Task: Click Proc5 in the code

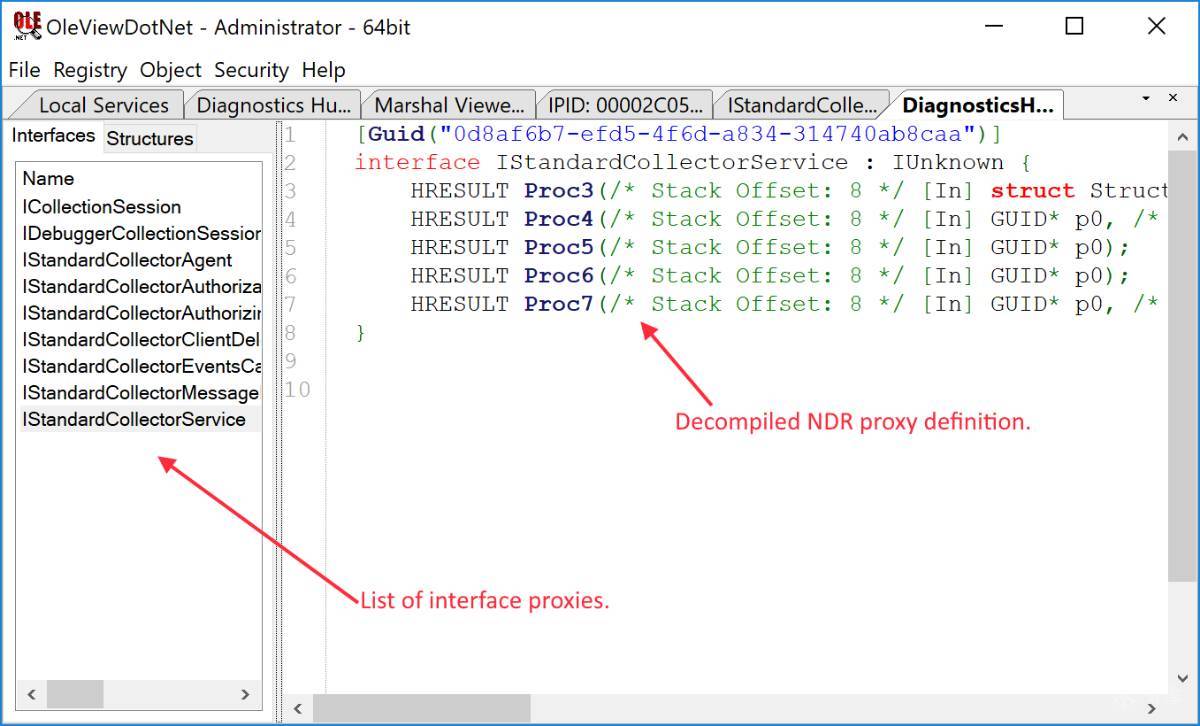Action: coord(559,247)
